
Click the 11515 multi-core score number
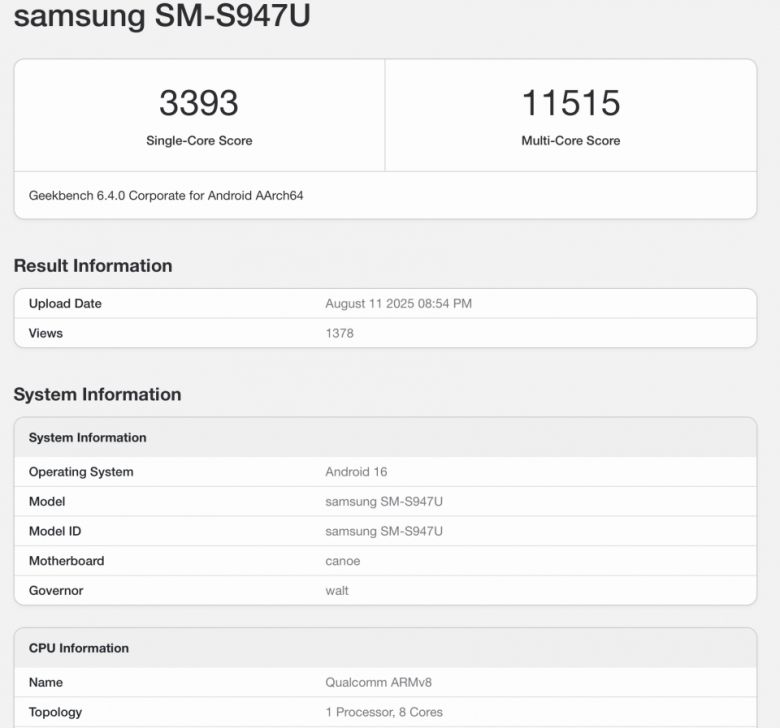point(570,103)
